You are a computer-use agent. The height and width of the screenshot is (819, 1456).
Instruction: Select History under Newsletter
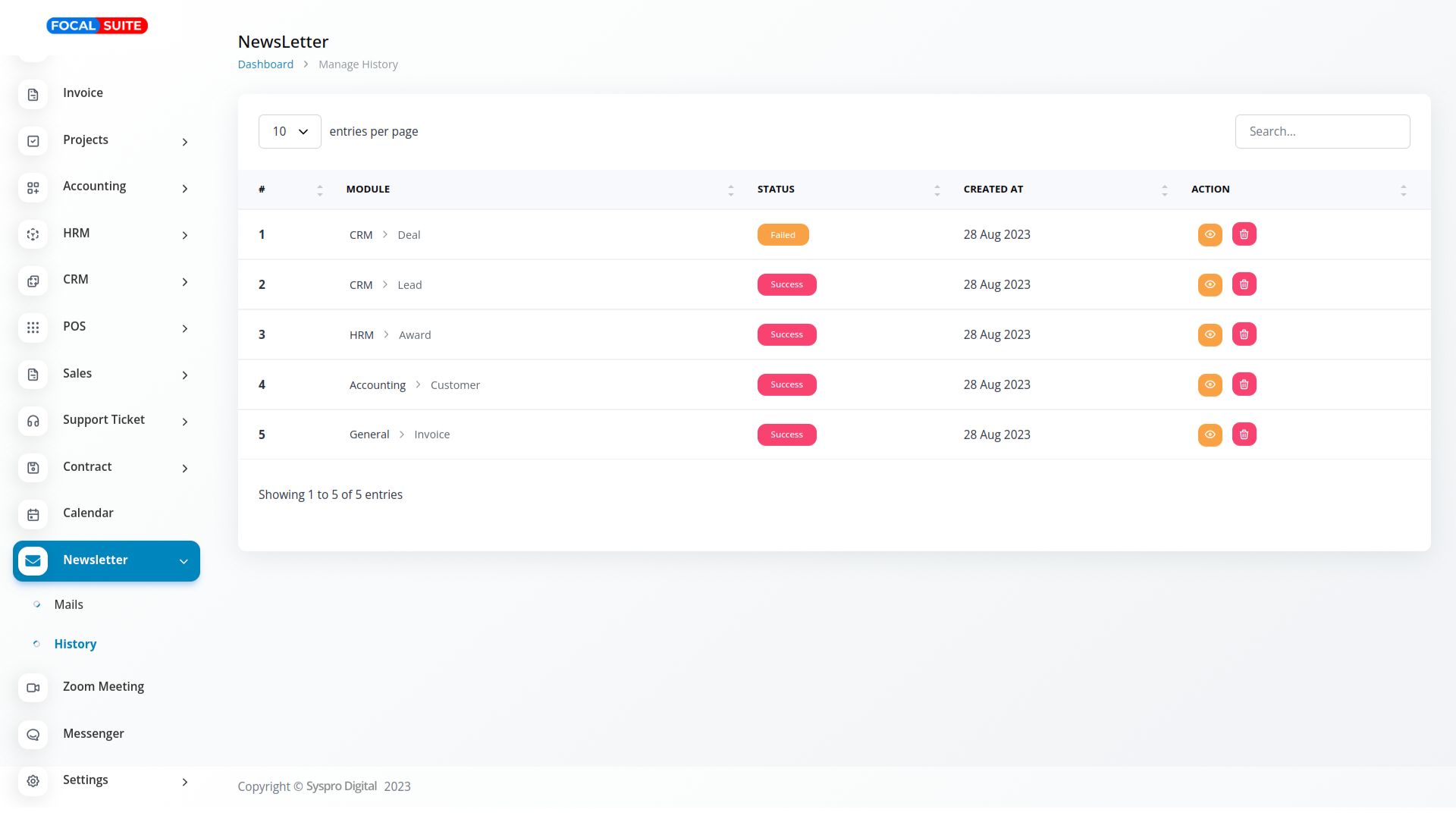[75, 644]
